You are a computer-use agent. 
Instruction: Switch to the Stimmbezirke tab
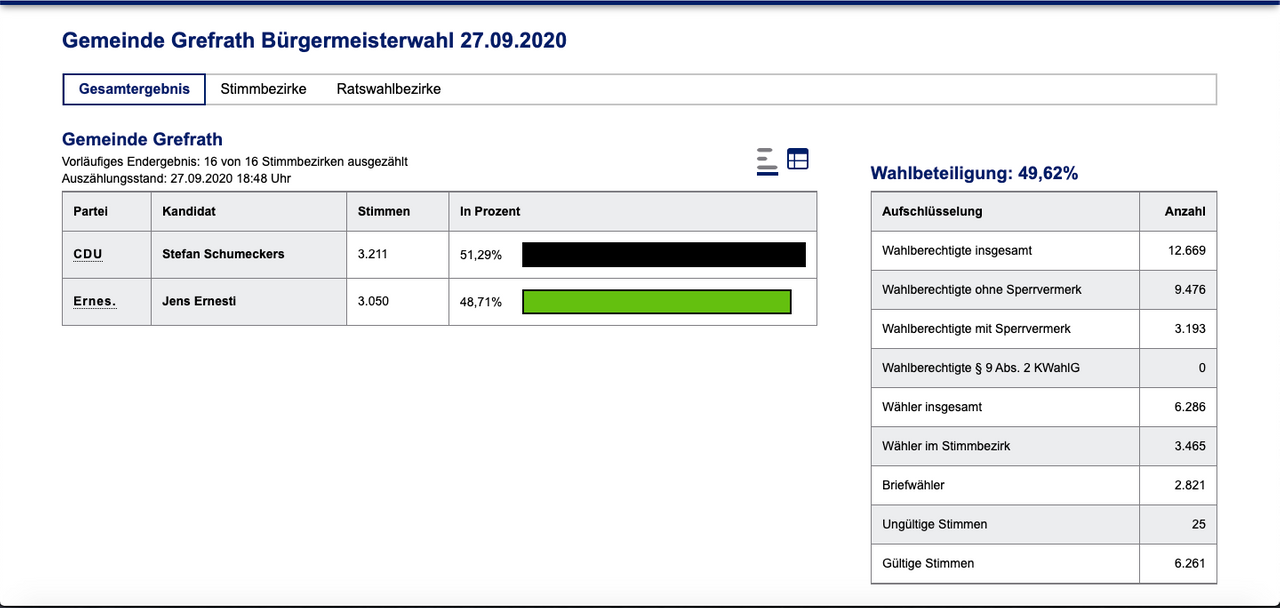coord(263,89)
